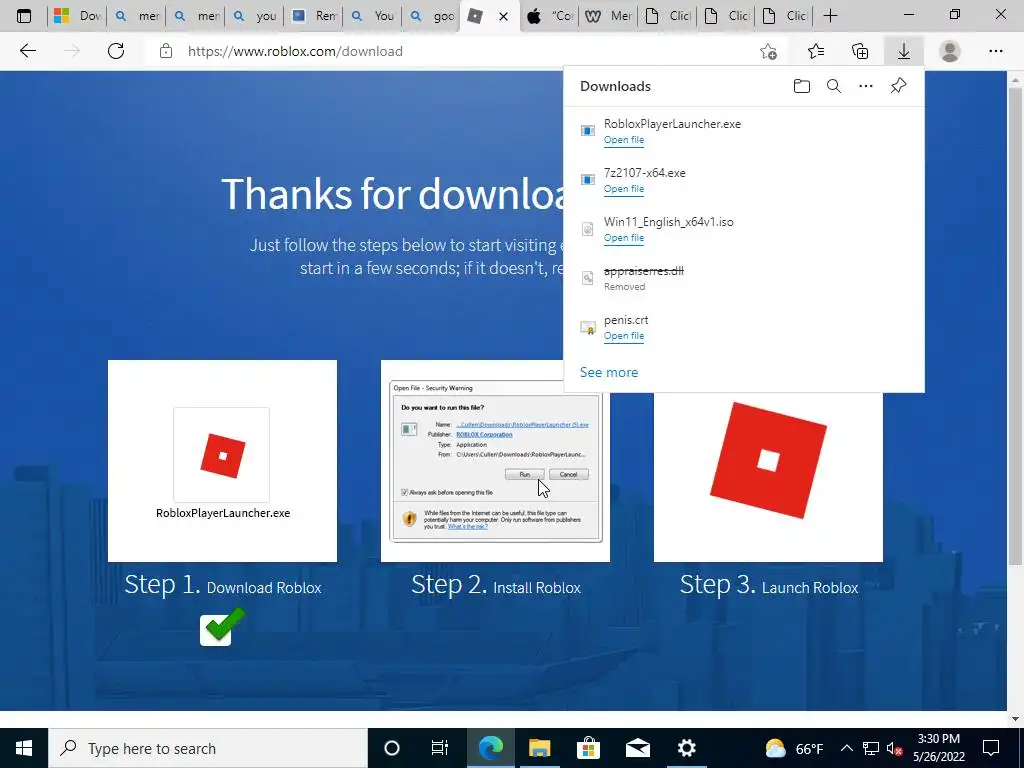Click See more in the Downloads panel
Screen dimensions: 1024x768
tap(609, 372)
